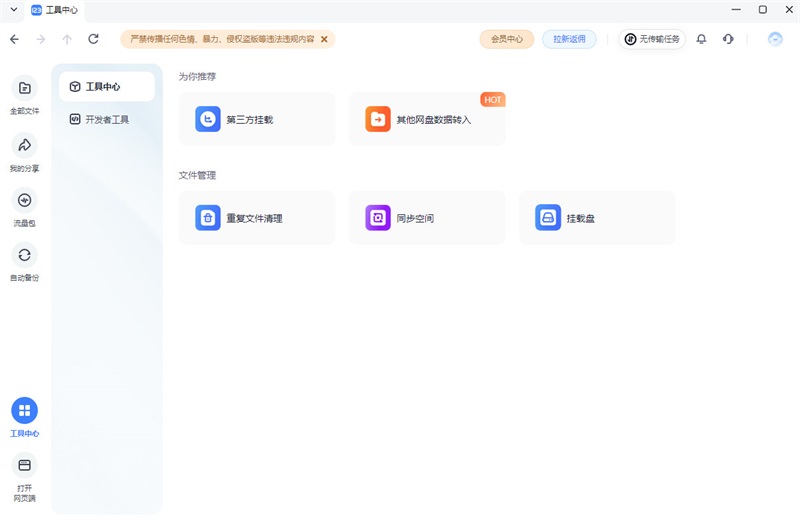
Task: Click the 打开网页端 icon
Action: (x=24, y=465)
